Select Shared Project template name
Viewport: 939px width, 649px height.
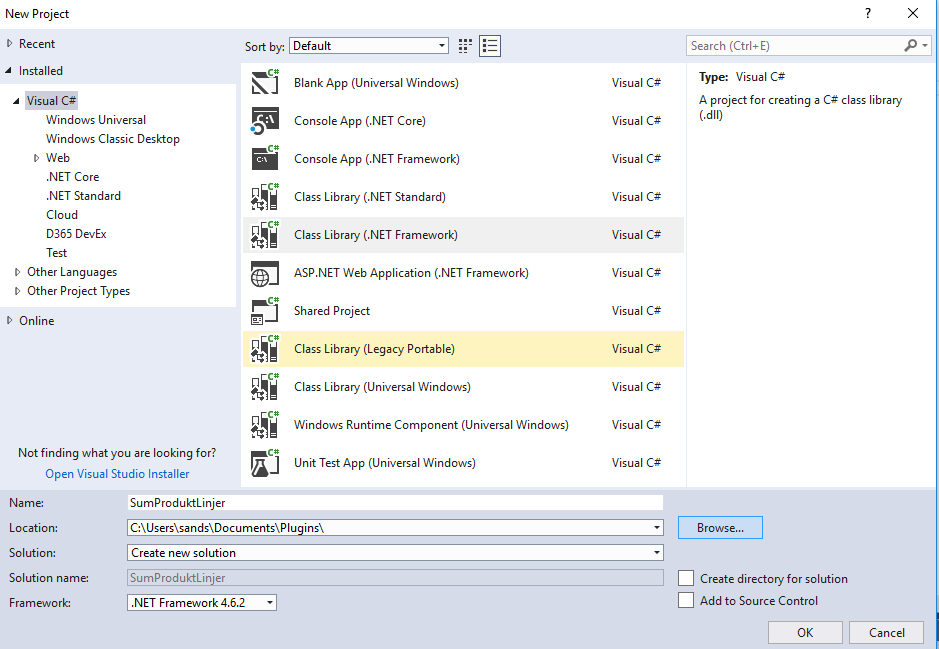coord(332,311)
